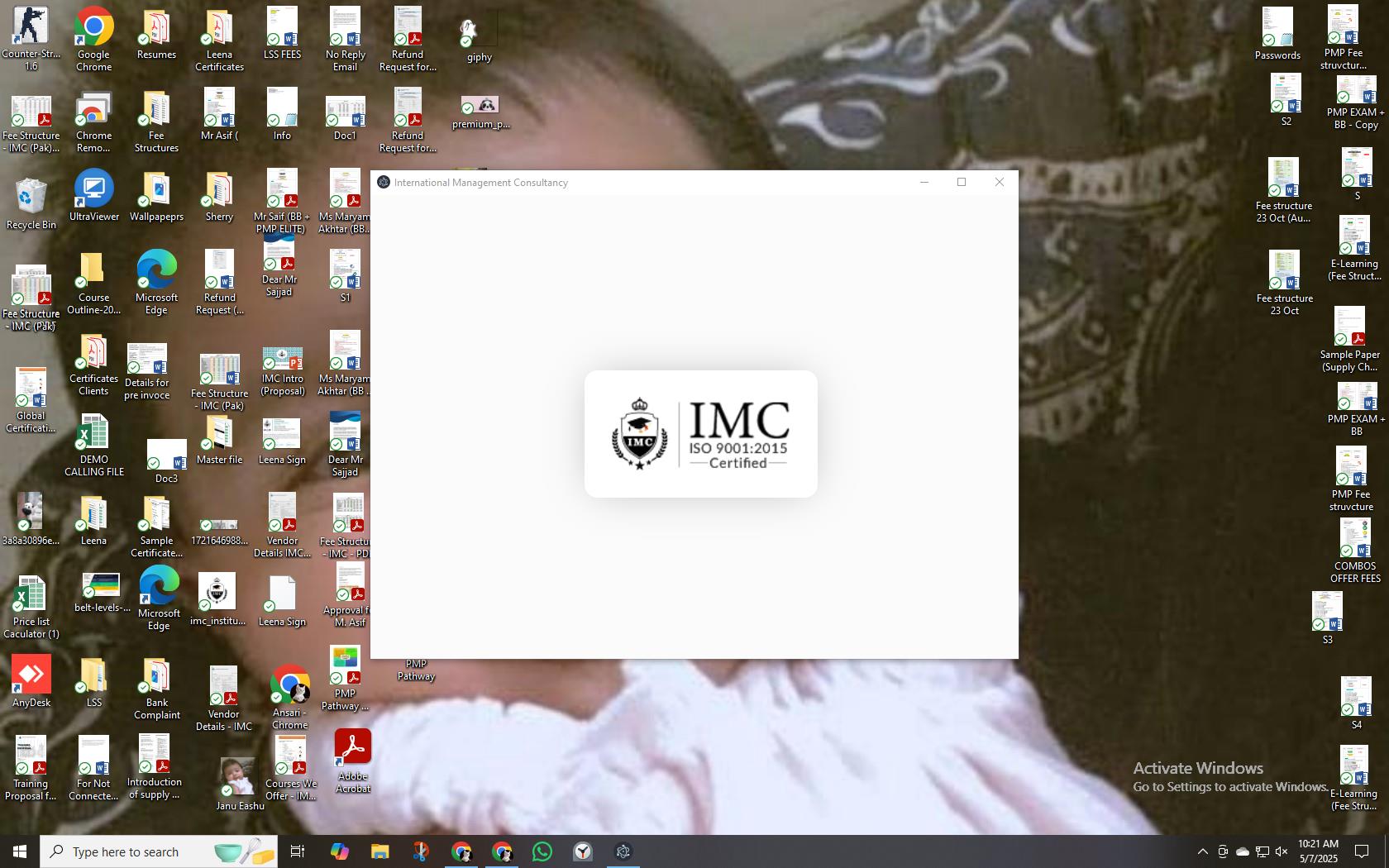Open the Windows Start menu

pos(20,851)
